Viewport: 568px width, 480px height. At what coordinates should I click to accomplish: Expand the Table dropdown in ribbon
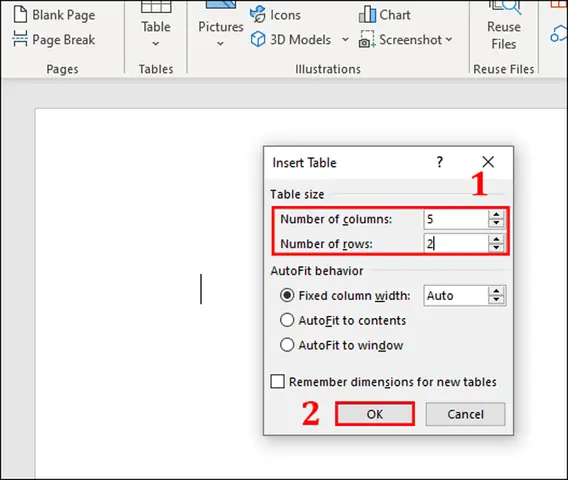156,43
